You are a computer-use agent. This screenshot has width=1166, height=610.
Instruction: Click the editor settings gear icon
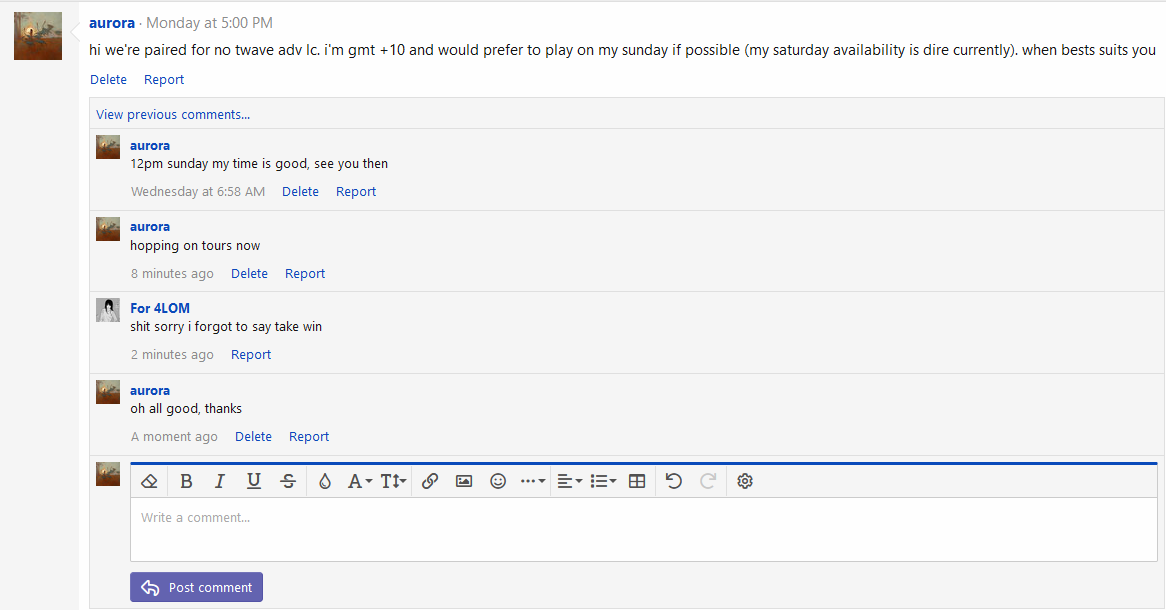tap(745, 481)
